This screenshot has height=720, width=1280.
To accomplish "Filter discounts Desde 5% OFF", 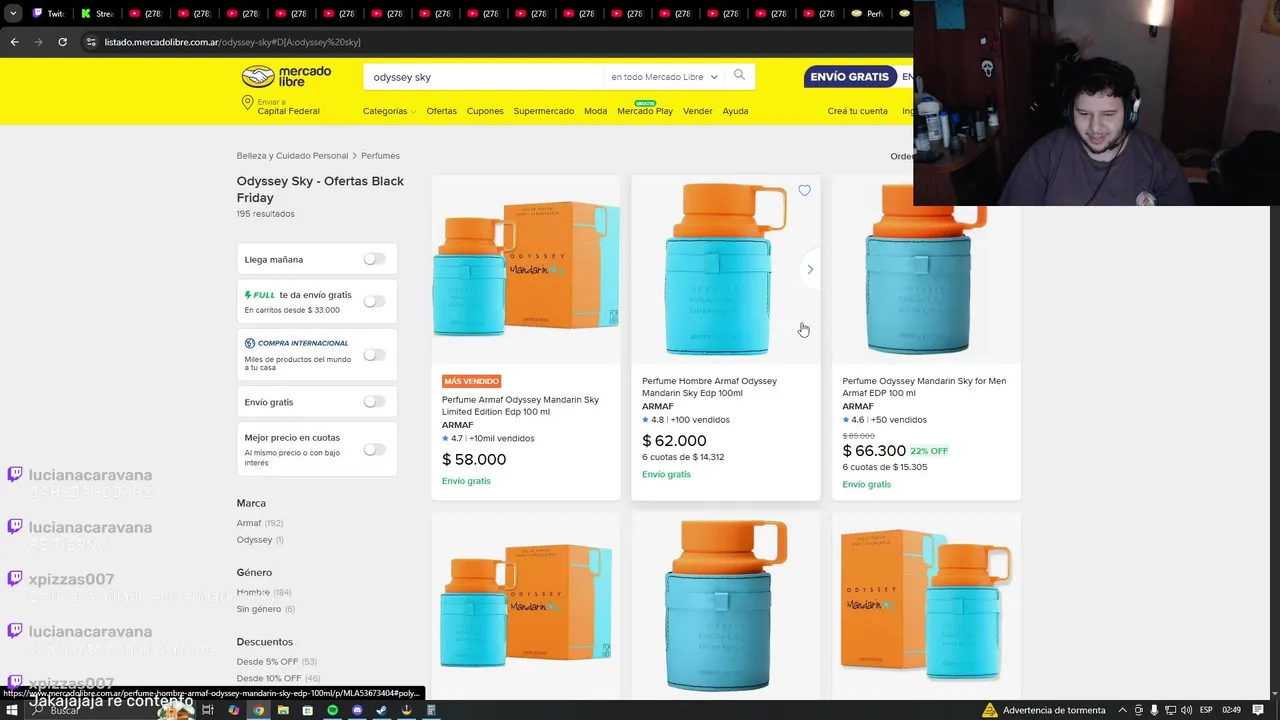I will [x=277, y=662].
